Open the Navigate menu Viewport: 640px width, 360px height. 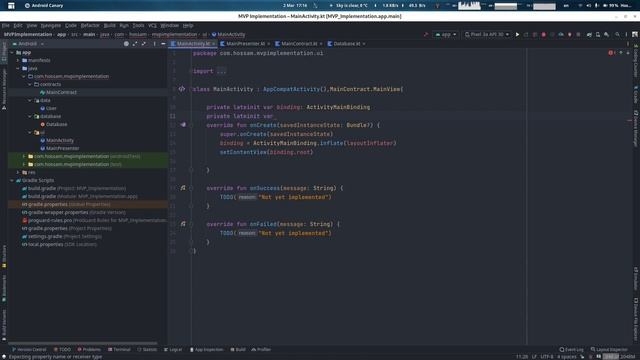[51, 25]
